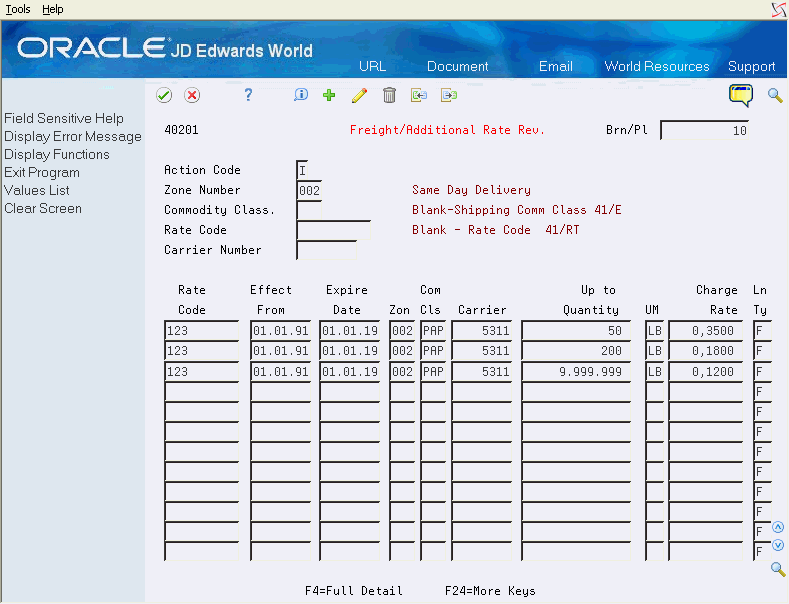Open the Support link
This screenshot has width=789, height=604.
[751, 66]
